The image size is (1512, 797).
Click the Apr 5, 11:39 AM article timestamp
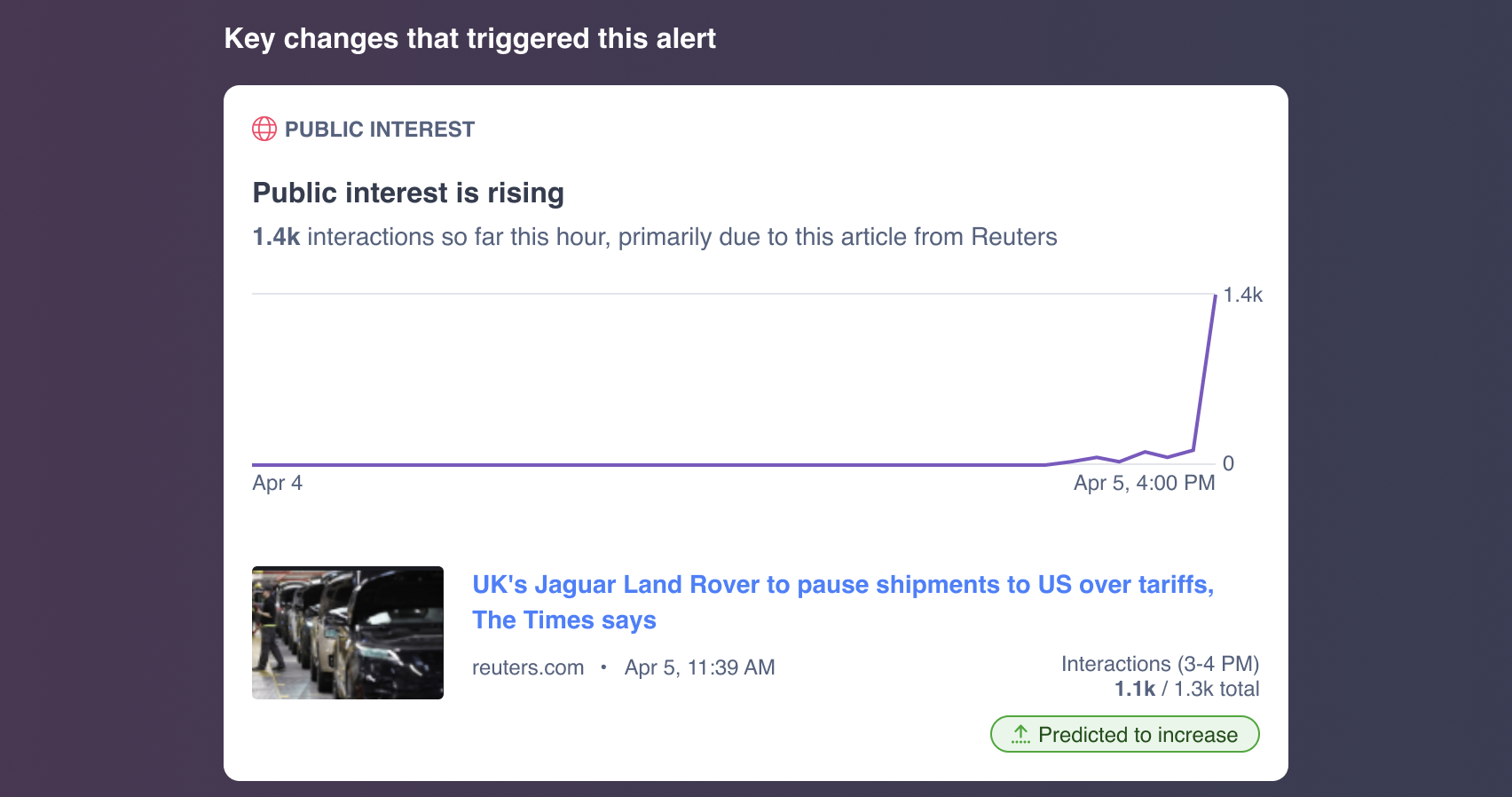(x=699, y=667)
